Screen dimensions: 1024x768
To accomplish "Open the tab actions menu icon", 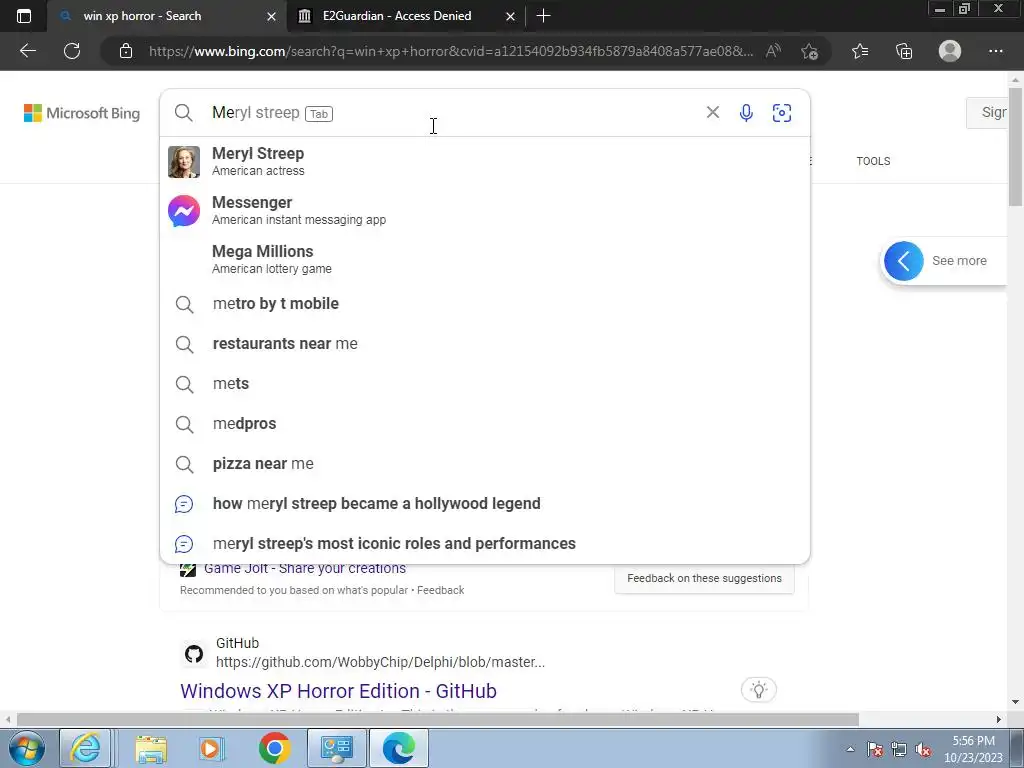I will 24,16.
